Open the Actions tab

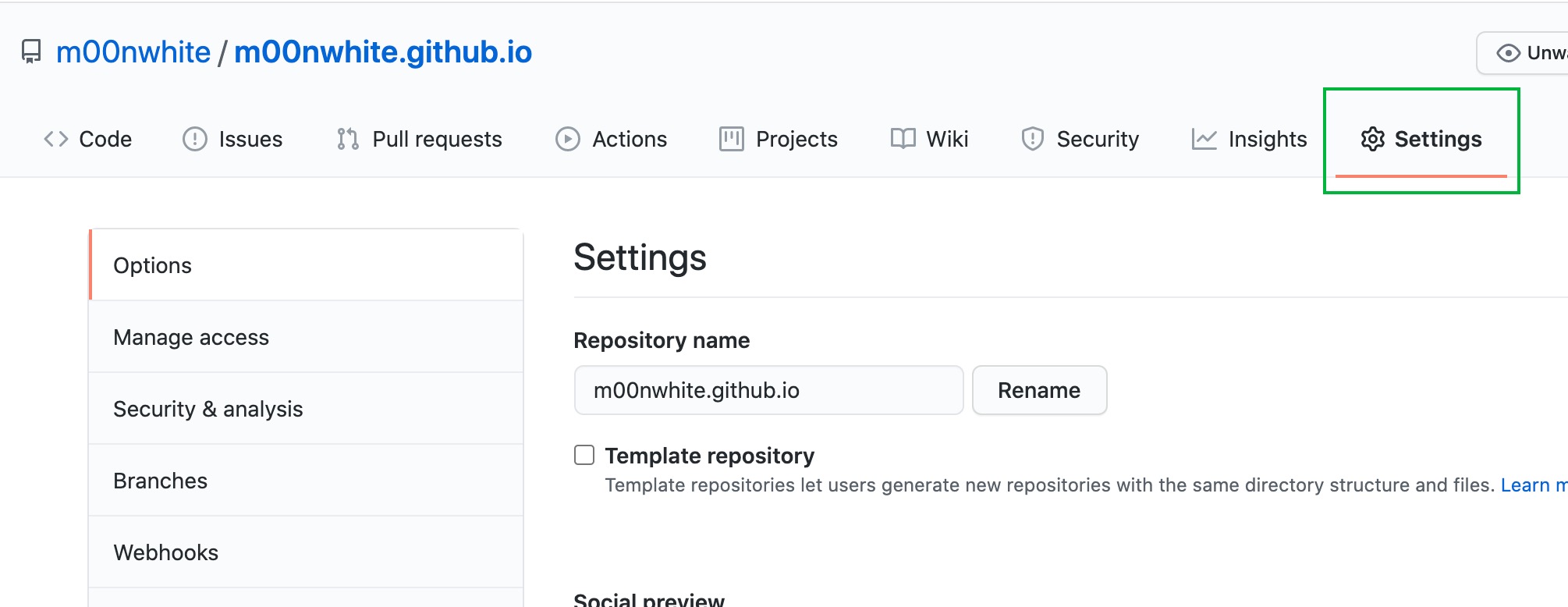click(612, 139)
